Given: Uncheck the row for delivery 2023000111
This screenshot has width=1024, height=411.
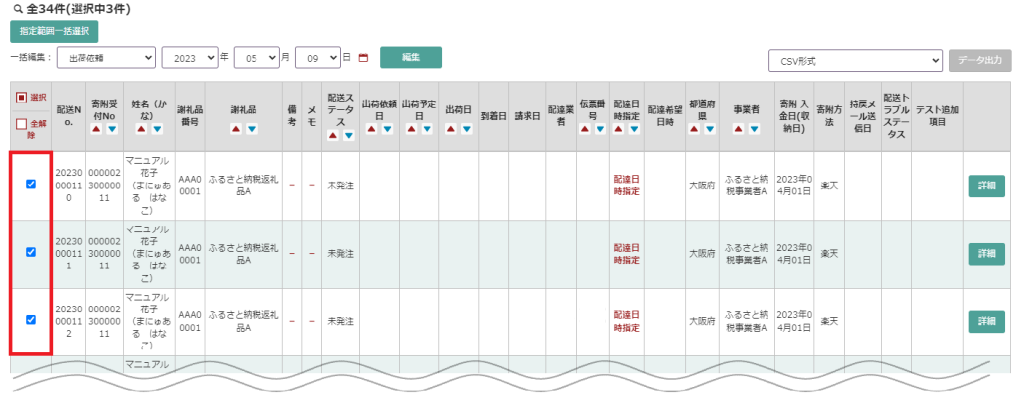Looking at the screenshot, I should point(31,252).
